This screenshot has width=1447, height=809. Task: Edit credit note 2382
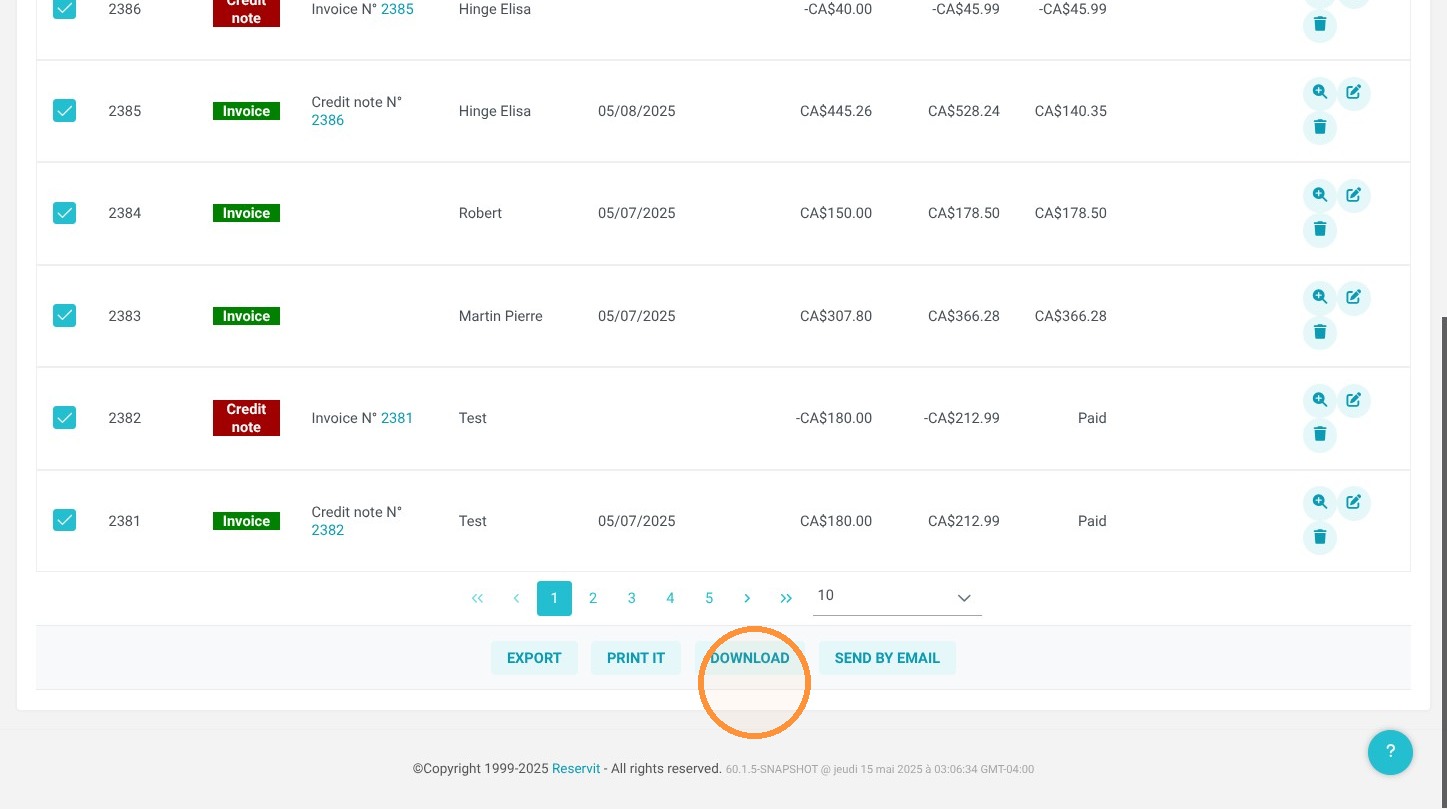[x=1354, y=400]
